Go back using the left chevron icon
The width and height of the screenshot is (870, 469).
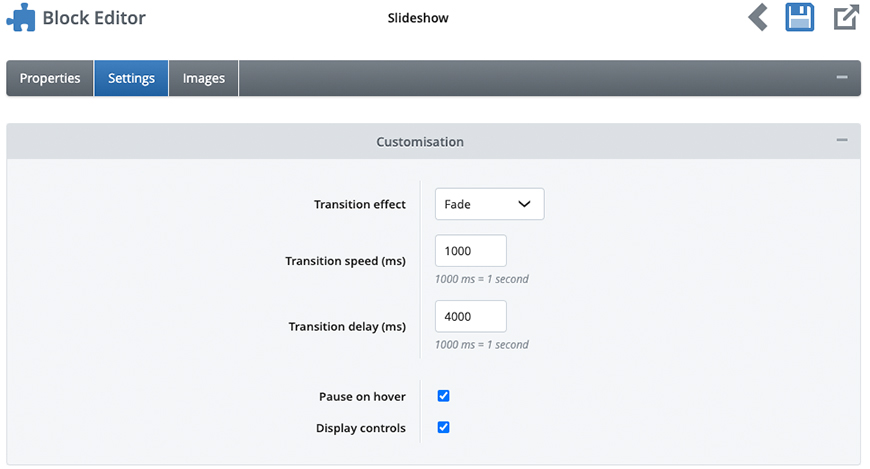(x=758, y=17)
